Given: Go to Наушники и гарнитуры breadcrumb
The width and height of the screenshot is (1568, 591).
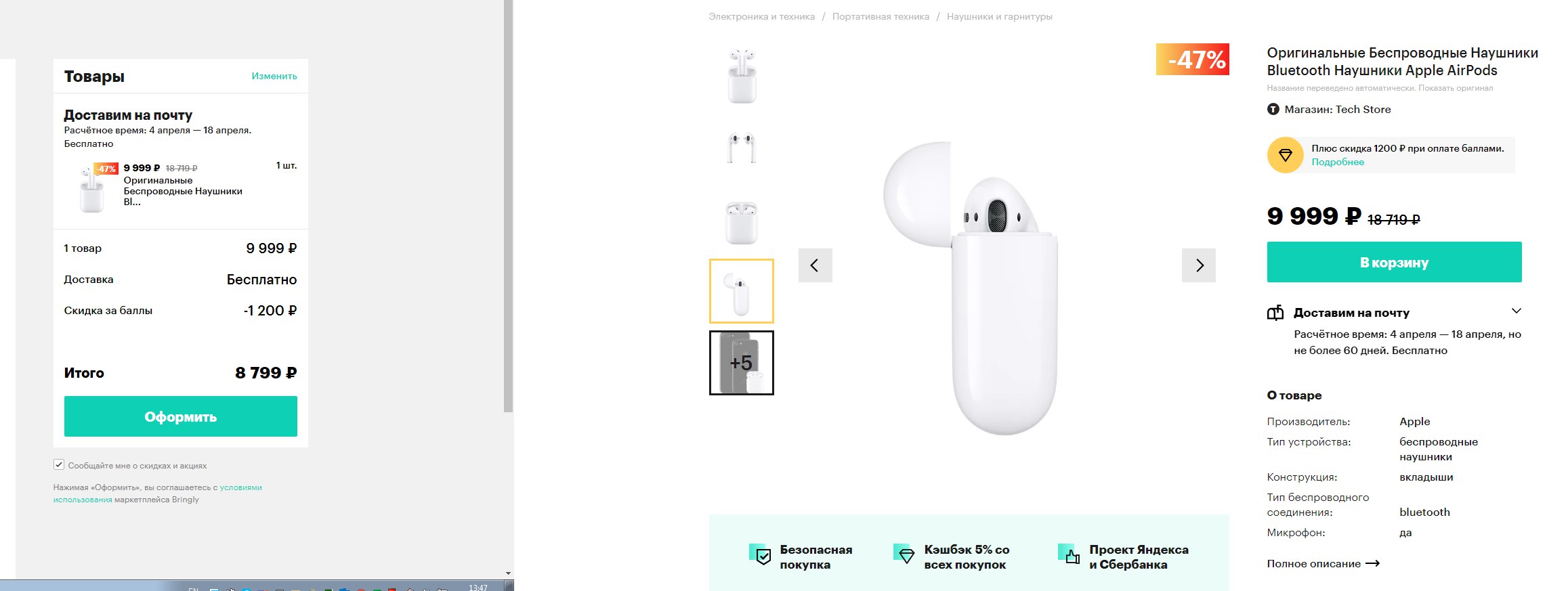Looking at the screenshot, I should click(x=1000, y=17).
